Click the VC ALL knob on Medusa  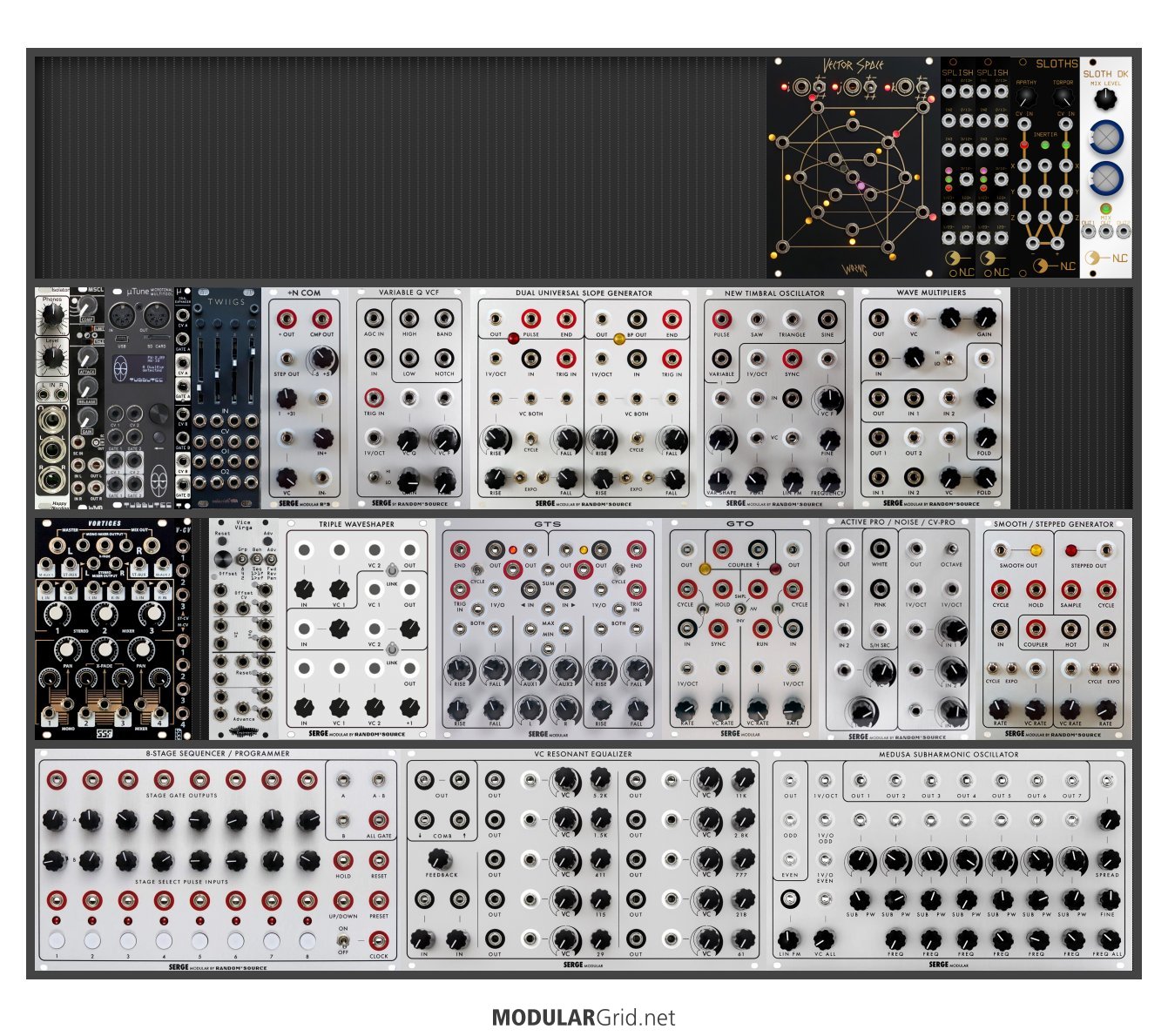pyautogui.click(x=824, y=939)
